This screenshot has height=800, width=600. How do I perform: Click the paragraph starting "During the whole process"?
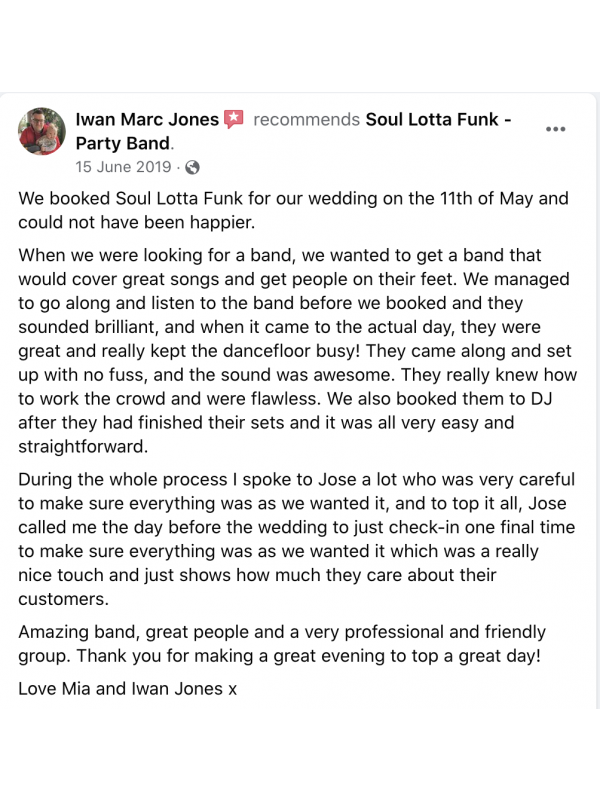293,538
